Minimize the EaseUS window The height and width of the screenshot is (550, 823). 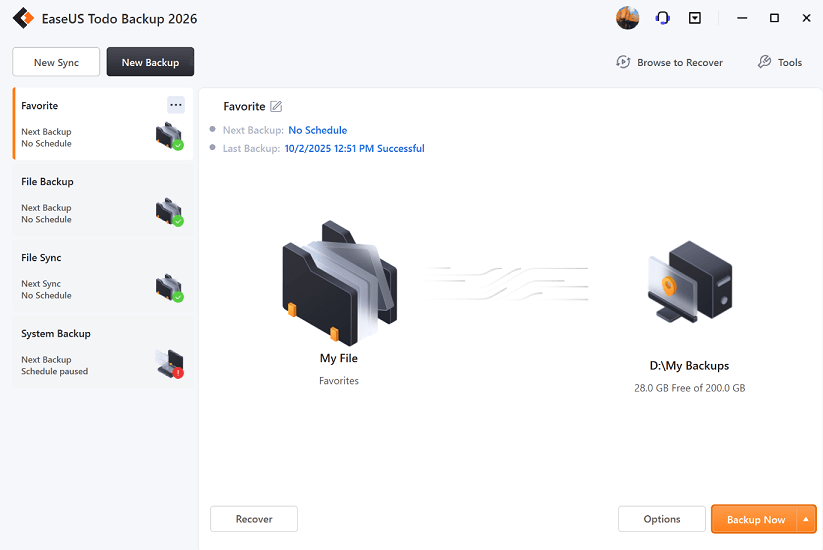pos(742,18)
